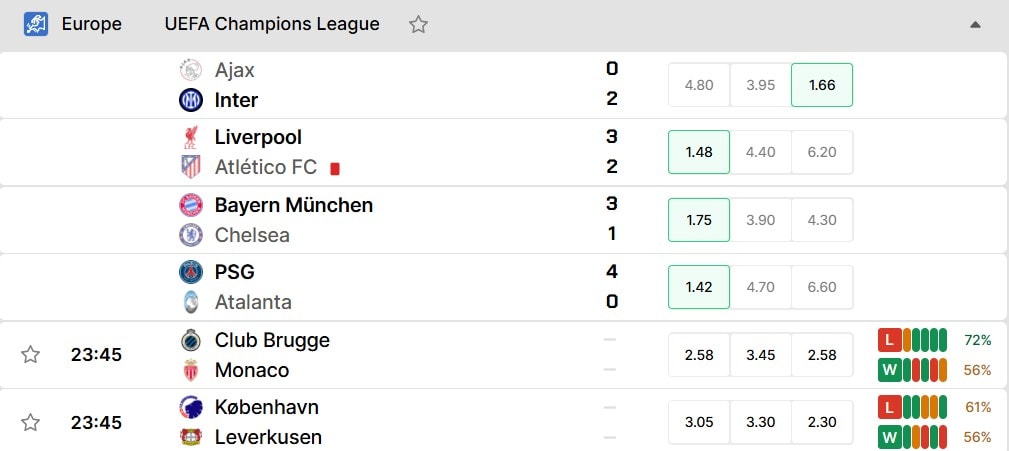Click the PSG club crest
This screenshot has width=1009, height=451.
coord(190,272)
